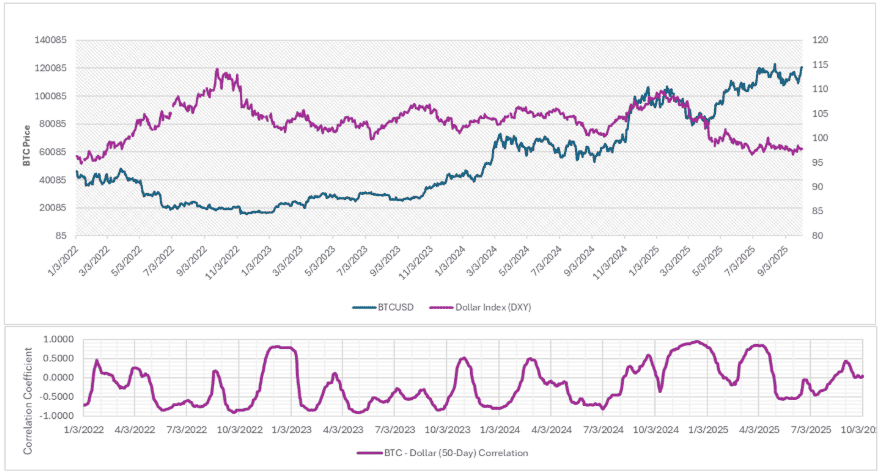Click the 1/3/2024 date label on top chart

tap(449, 261)
